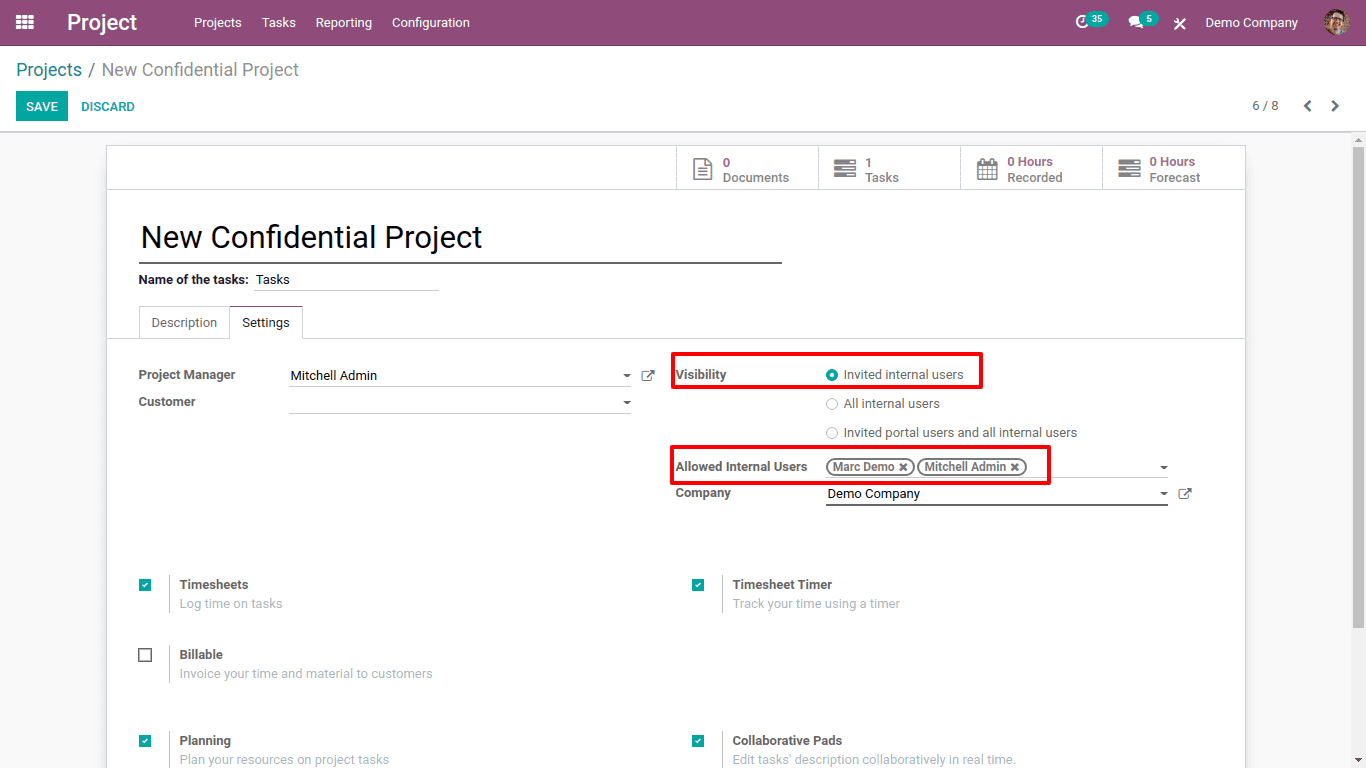Image resolution: width=1366 pixels, height=768 pixels.
Task: Uncheck the Timesheet Timer checkbox
Action: (698, 585)
